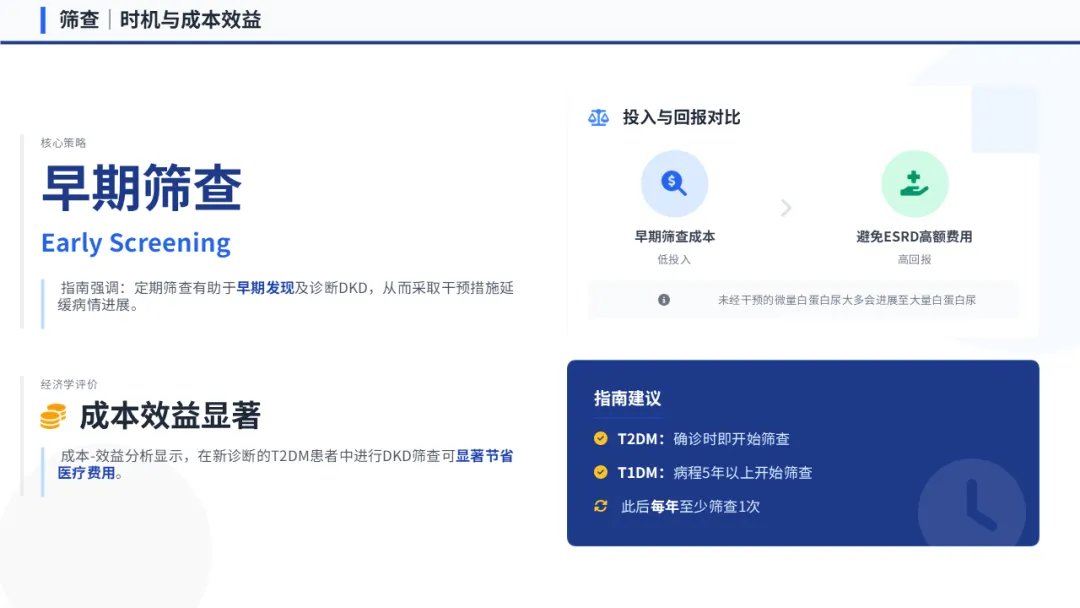1080x608 pixels.
Task: Click the 低投入 caption
Action: [674, 259]
